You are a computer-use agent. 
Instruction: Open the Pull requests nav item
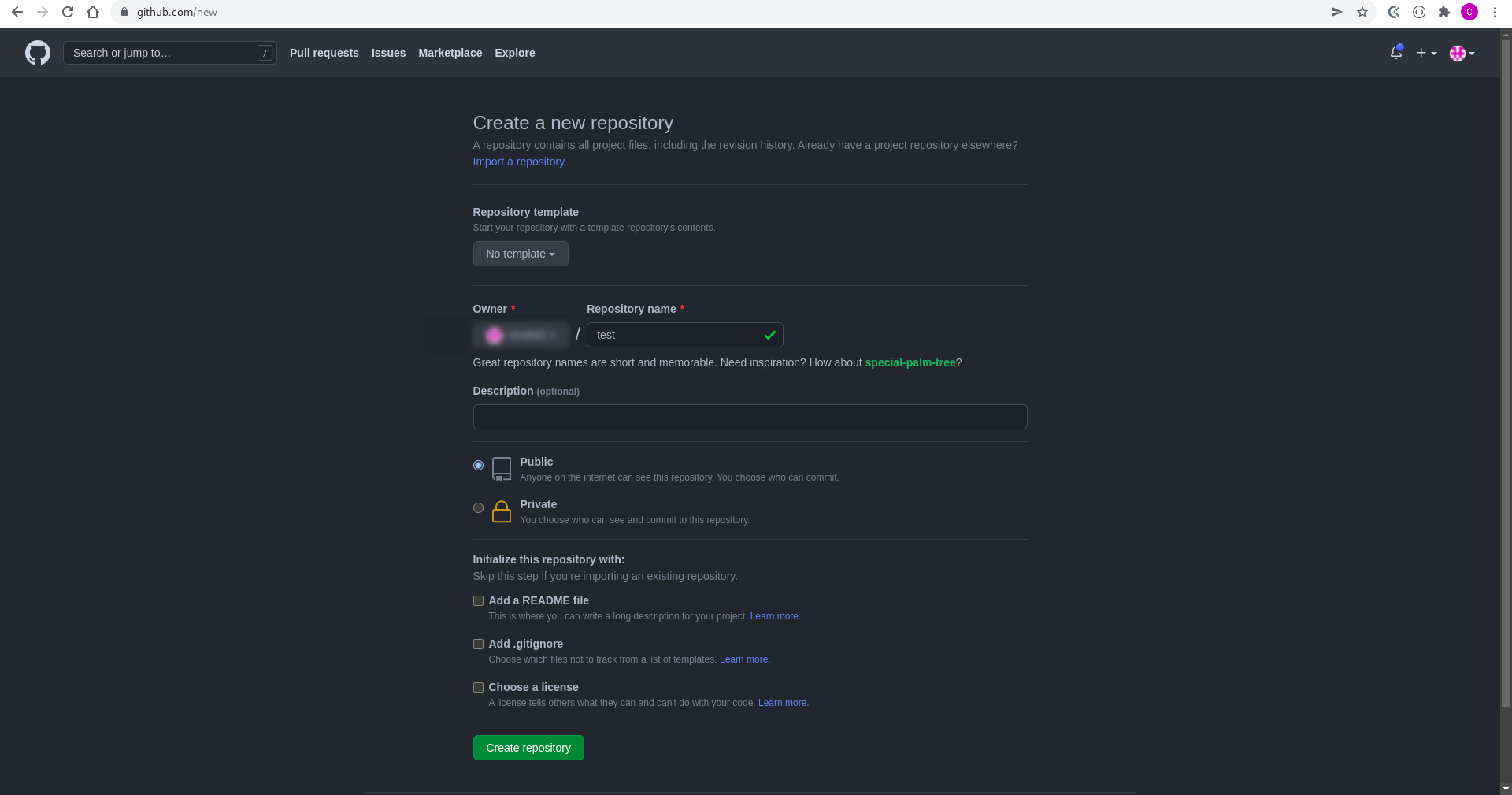pos(324,53)
